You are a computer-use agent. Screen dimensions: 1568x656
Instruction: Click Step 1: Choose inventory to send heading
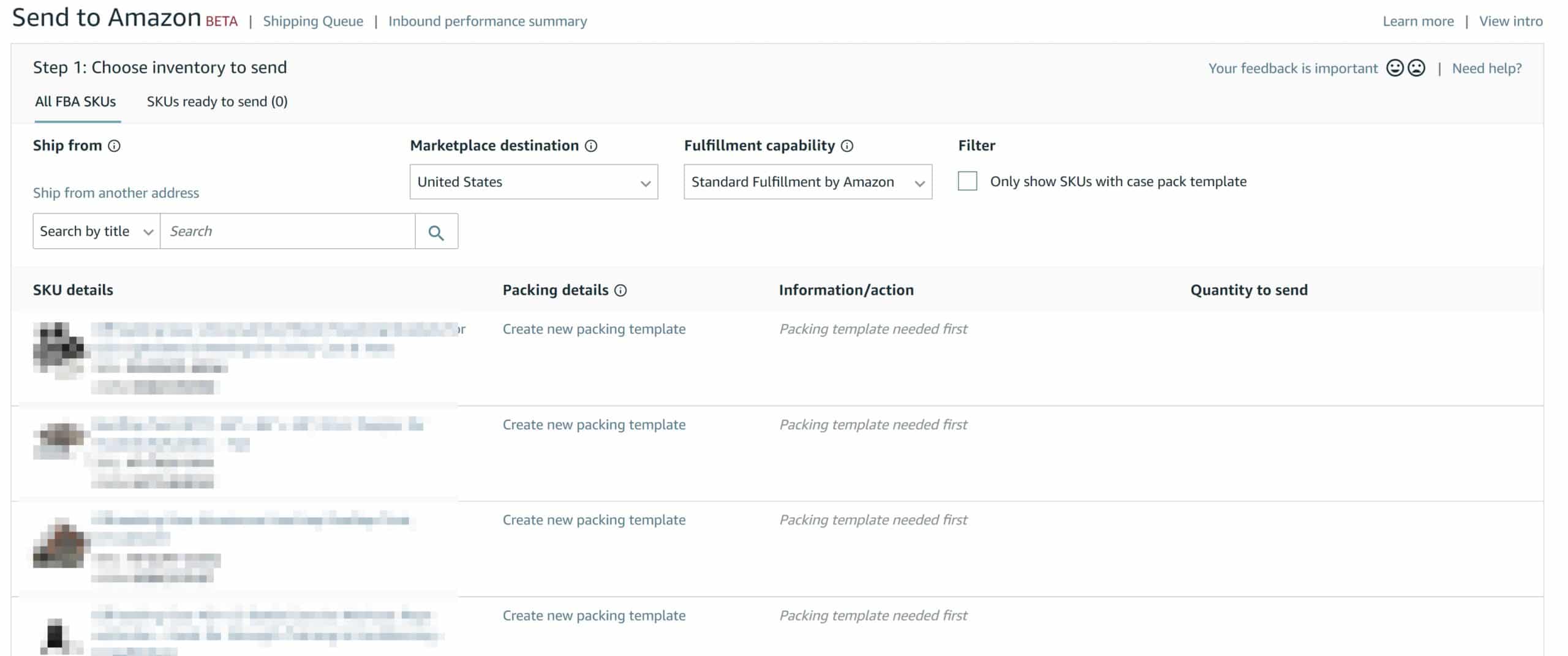coord(160,67)
